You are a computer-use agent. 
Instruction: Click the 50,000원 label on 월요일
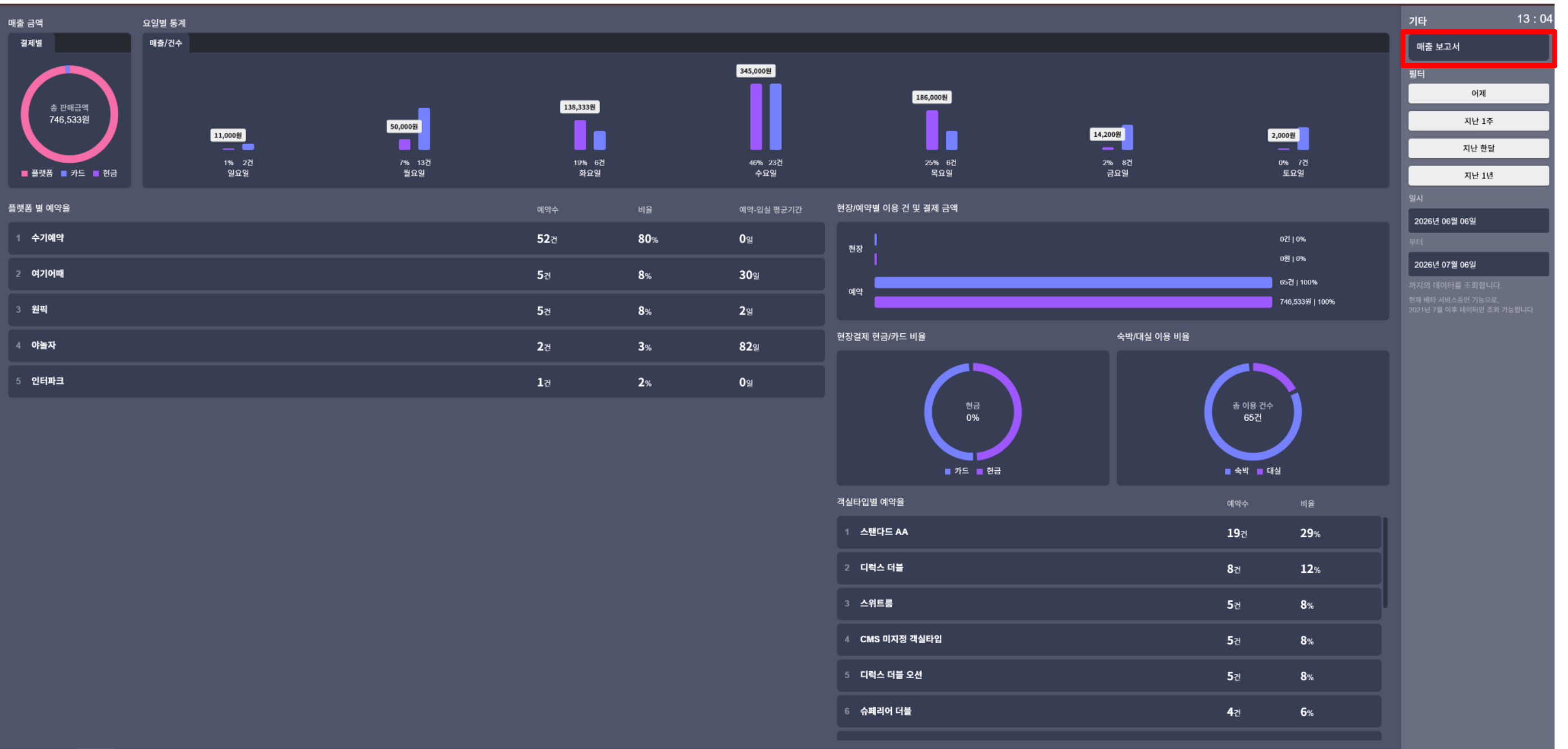404,127
